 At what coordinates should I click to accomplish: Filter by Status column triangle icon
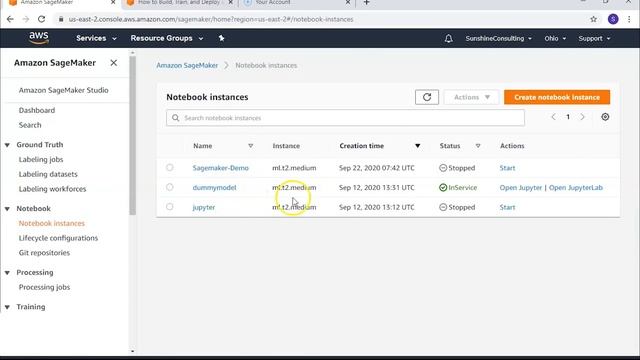478,146
